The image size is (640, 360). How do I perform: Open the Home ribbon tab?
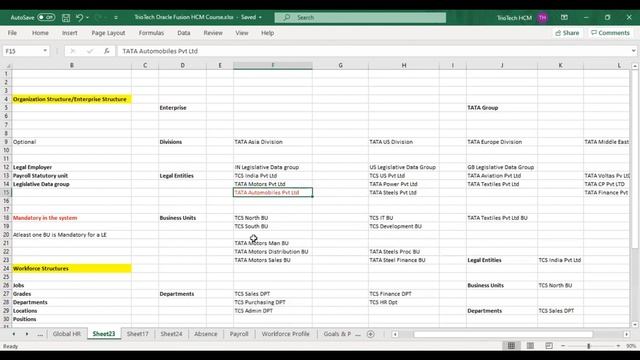pyautogui.click(x=40, y=33)
